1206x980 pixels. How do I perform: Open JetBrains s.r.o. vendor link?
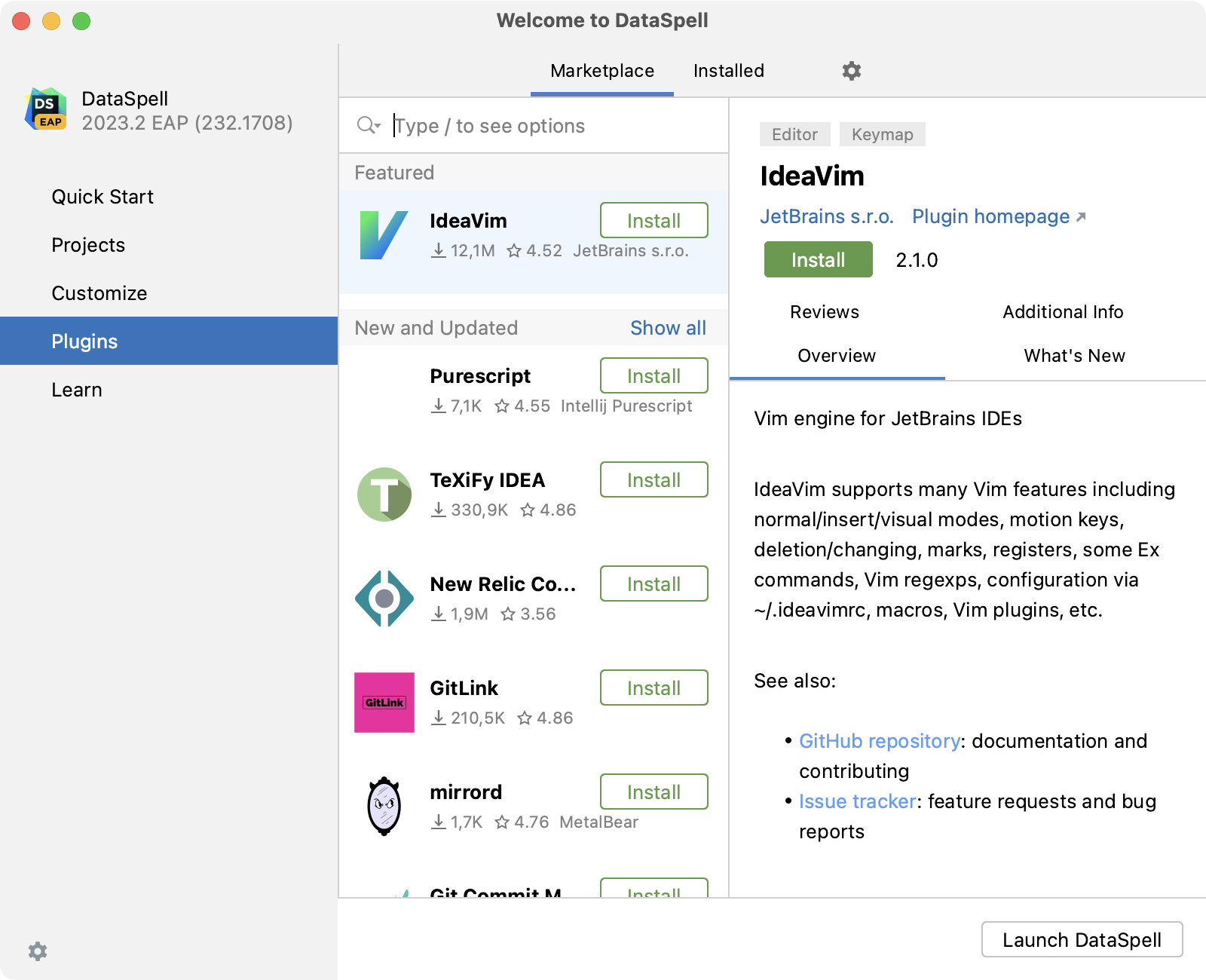pos(827,217)
